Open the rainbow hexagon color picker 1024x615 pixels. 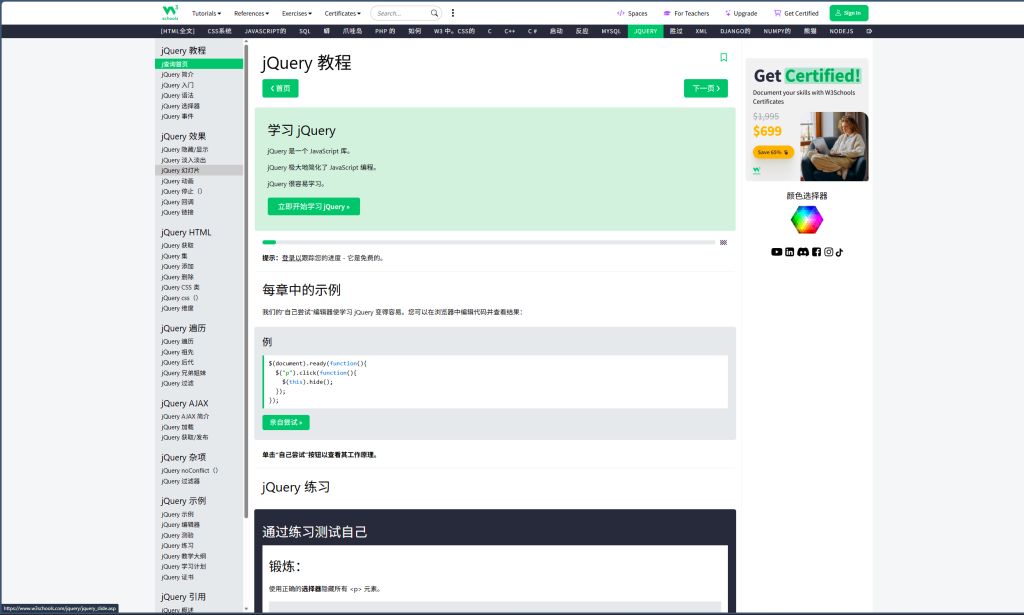(x=806, y=220)
